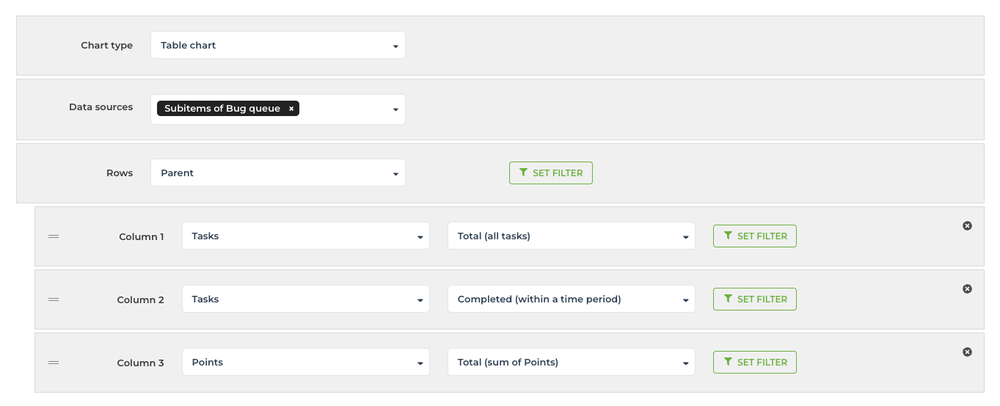Open Column 2 Tasks dropdown
The image size is (1000, 406).
[306, 299]
